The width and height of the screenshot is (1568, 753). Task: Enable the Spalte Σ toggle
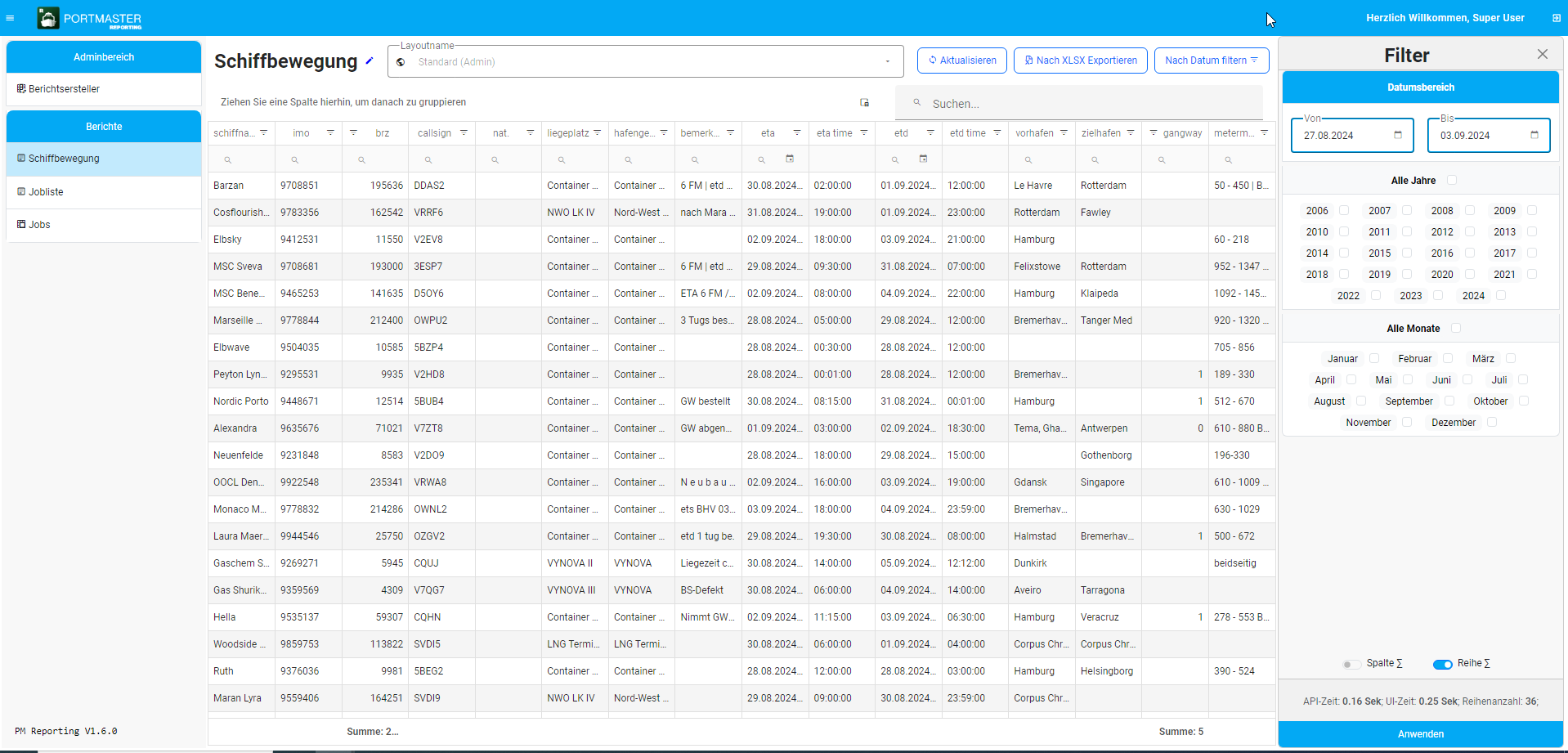click(x=1351, y=664)
